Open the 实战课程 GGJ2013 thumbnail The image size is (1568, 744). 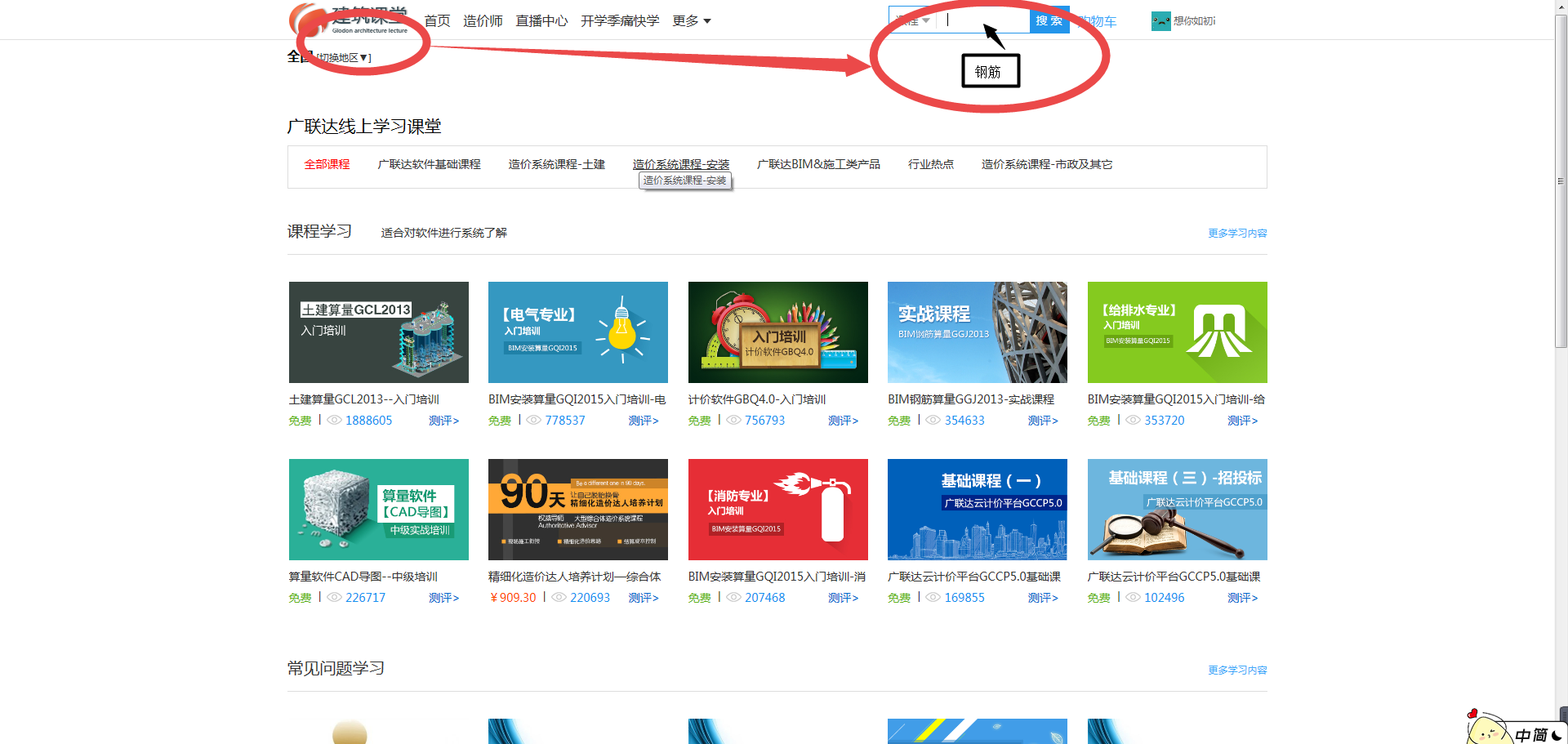[978, 332]
